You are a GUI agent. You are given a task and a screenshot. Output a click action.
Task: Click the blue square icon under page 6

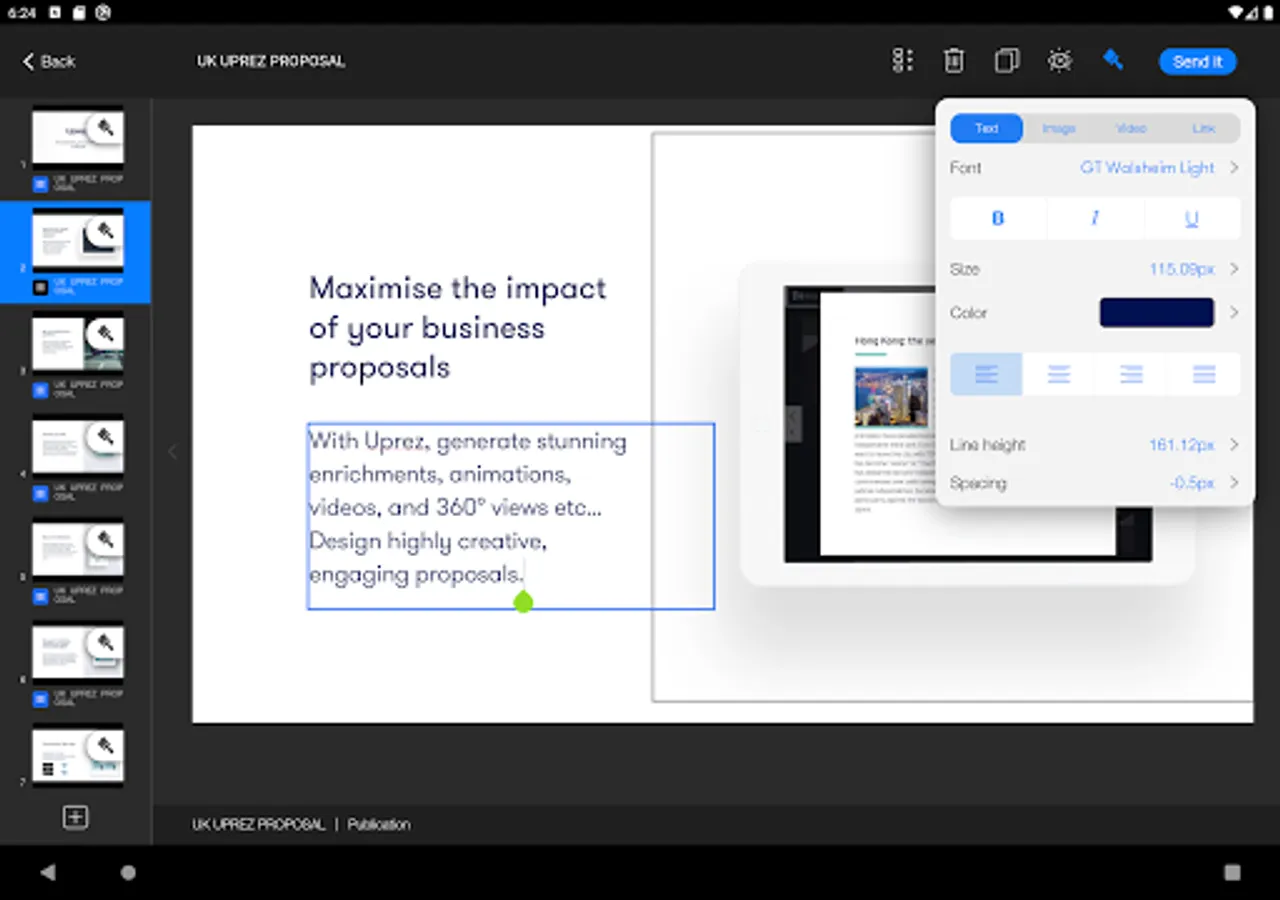pyautogui.click(x=40, y=699)
